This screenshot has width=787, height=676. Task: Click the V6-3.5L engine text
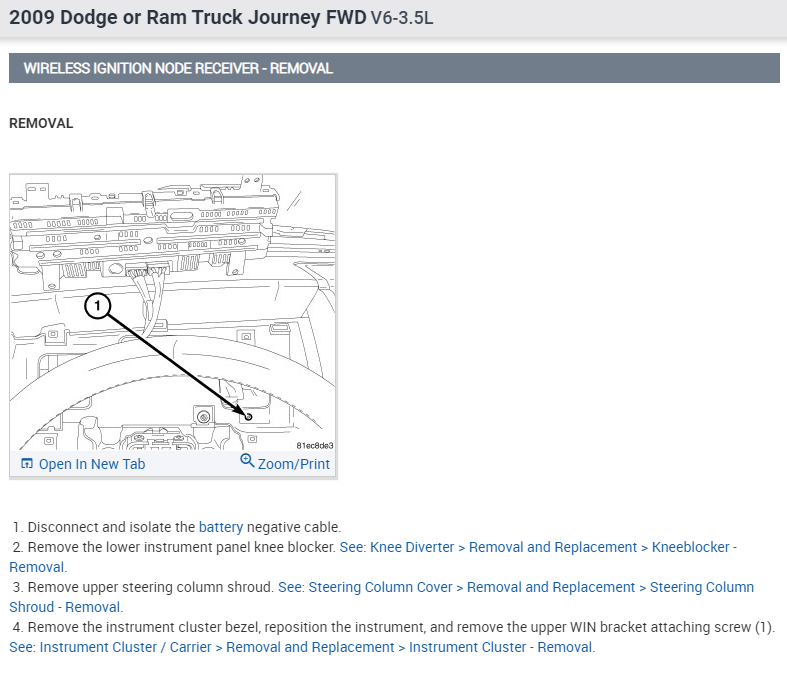(x=402, y=18)
